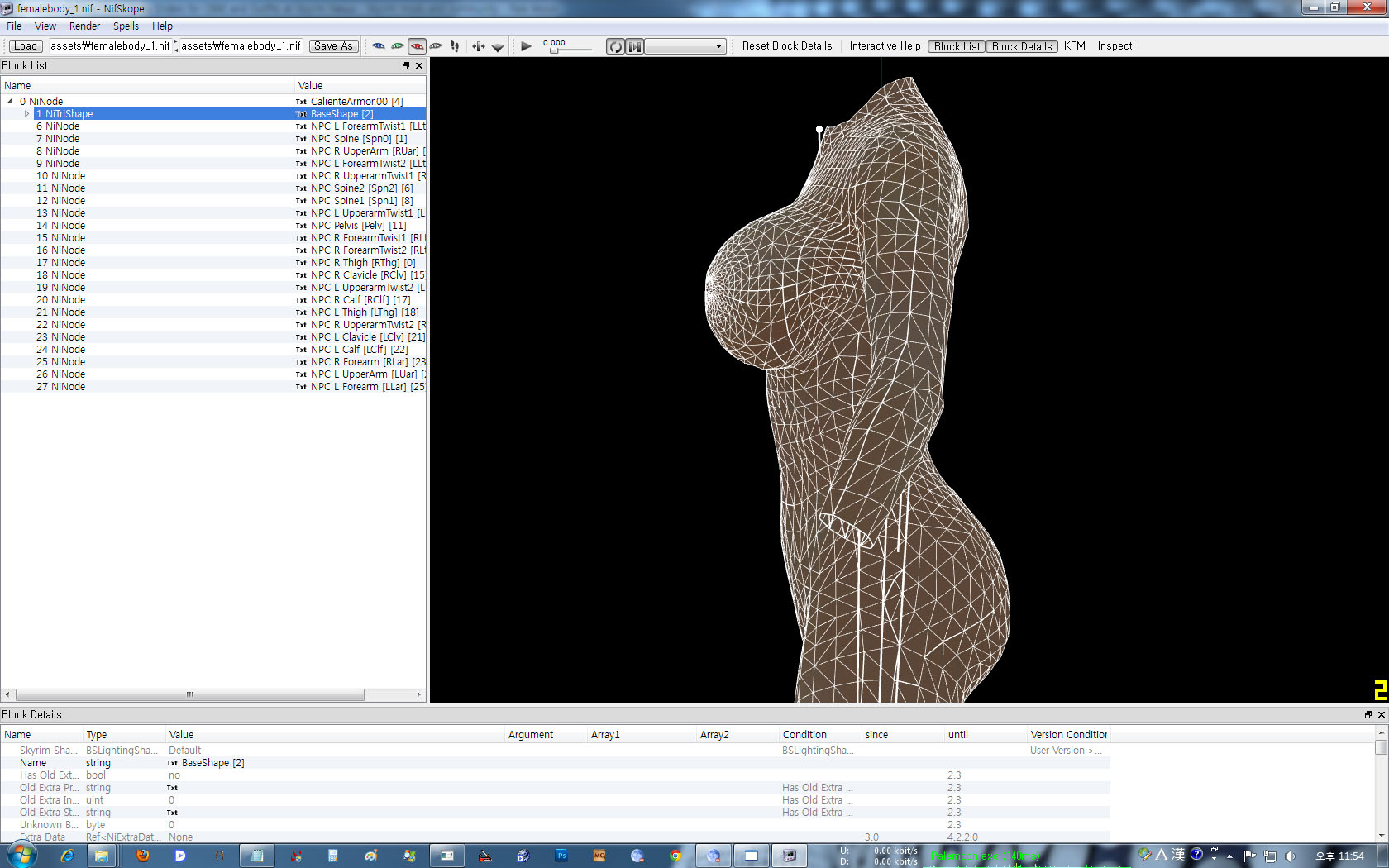This screenshot has height=868, width=1389.
Task: Toggle the loop animation button
Action: click(x=615, y=46)
